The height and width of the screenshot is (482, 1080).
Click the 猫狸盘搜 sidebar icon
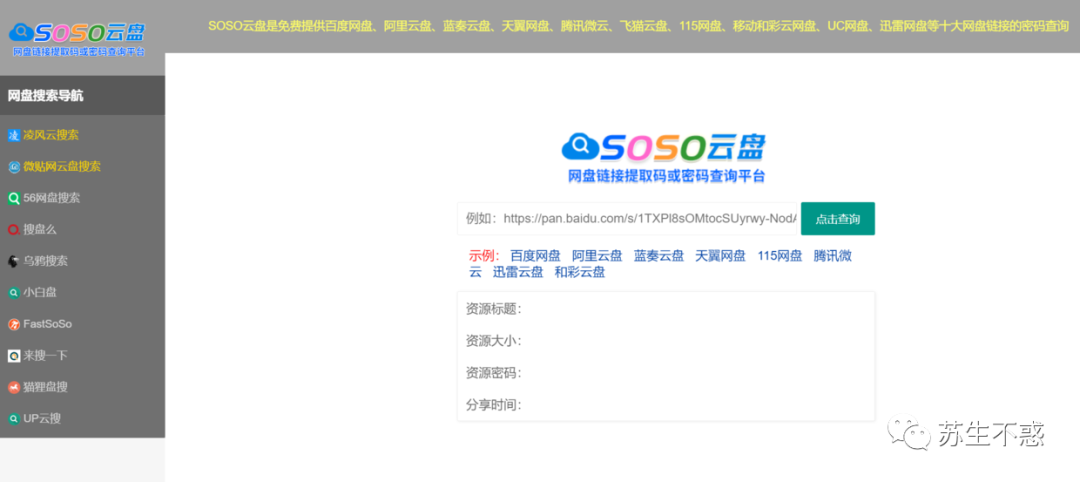pyautogui.click(x=14, y=388)
